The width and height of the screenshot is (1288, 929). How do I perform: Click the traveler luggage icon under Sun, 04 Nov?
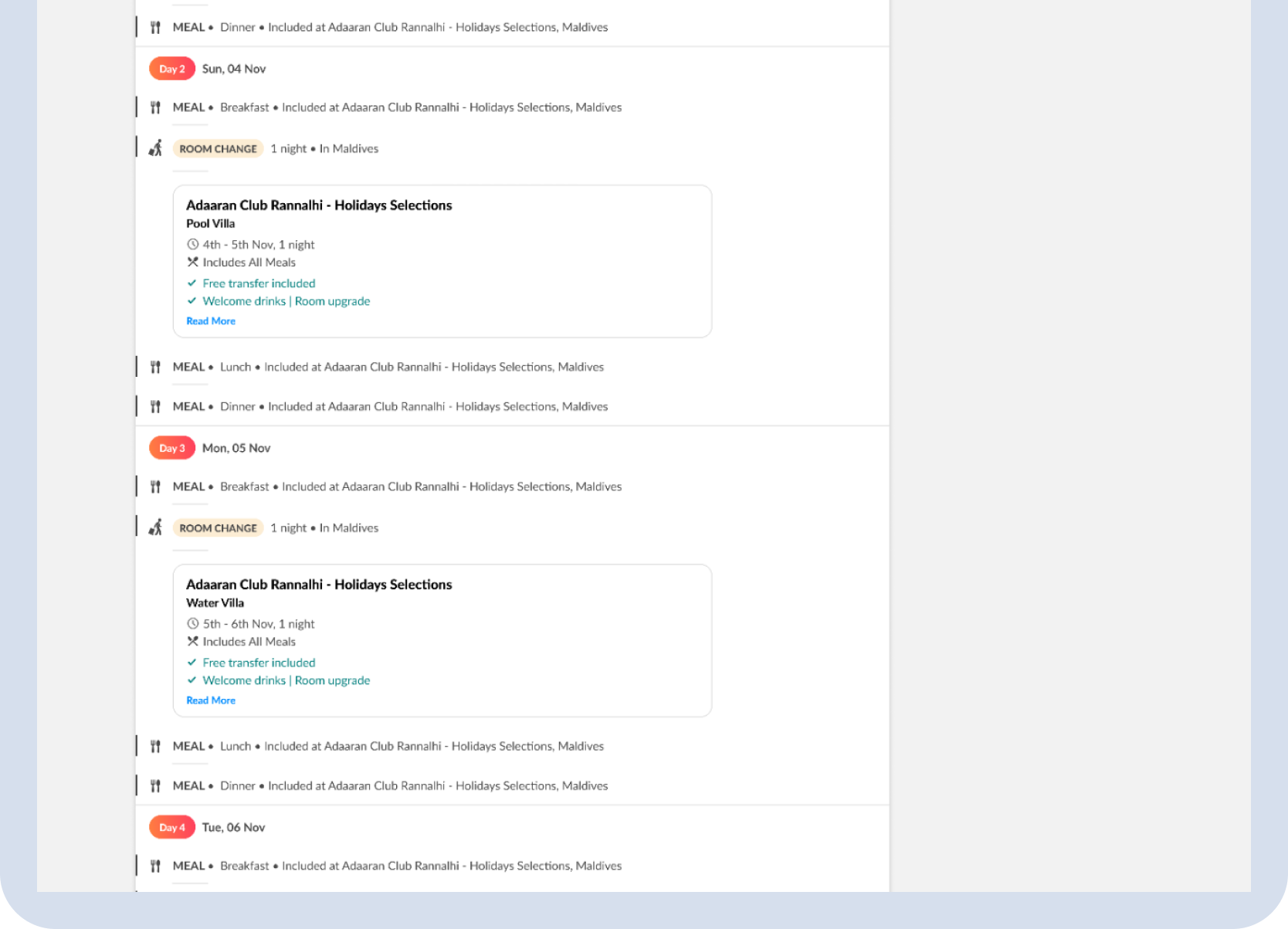coord(155,147)
